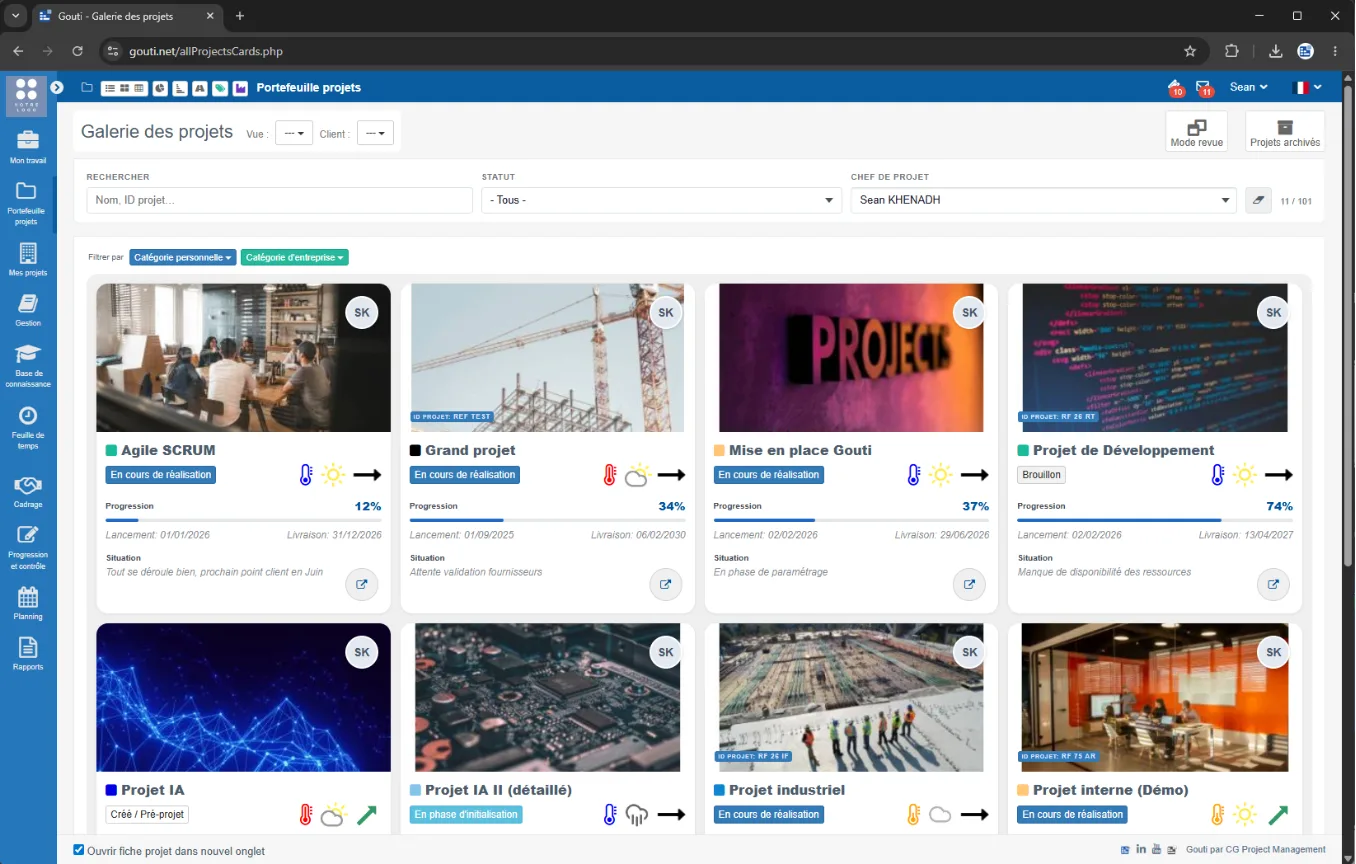Click the Projet de Développement progress bar
Screen dimensions: 1356x864
[1155, 520]
